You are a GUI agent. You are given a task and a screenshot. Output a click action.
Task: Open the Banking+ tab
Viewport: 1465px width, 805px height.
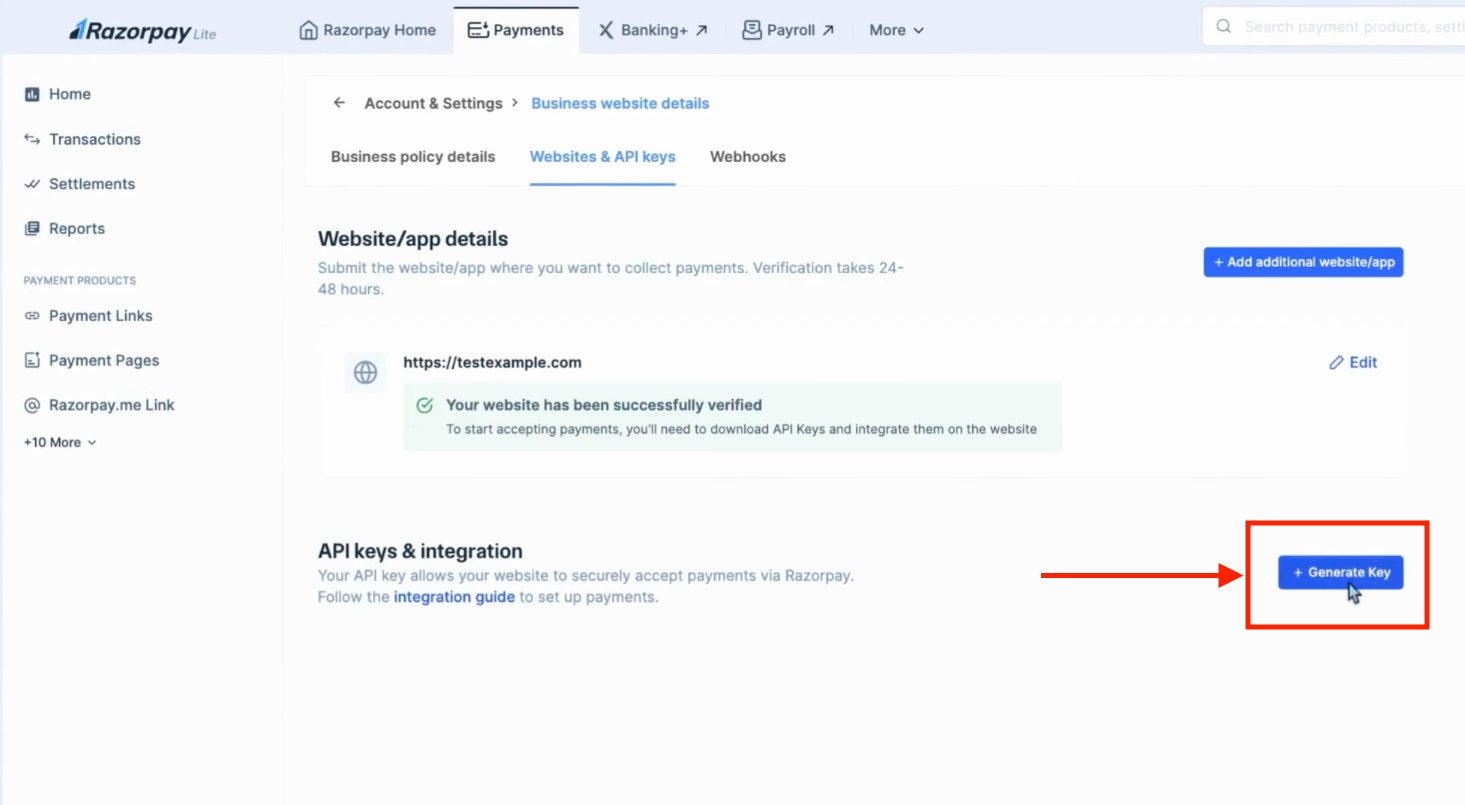click(653, 30)
